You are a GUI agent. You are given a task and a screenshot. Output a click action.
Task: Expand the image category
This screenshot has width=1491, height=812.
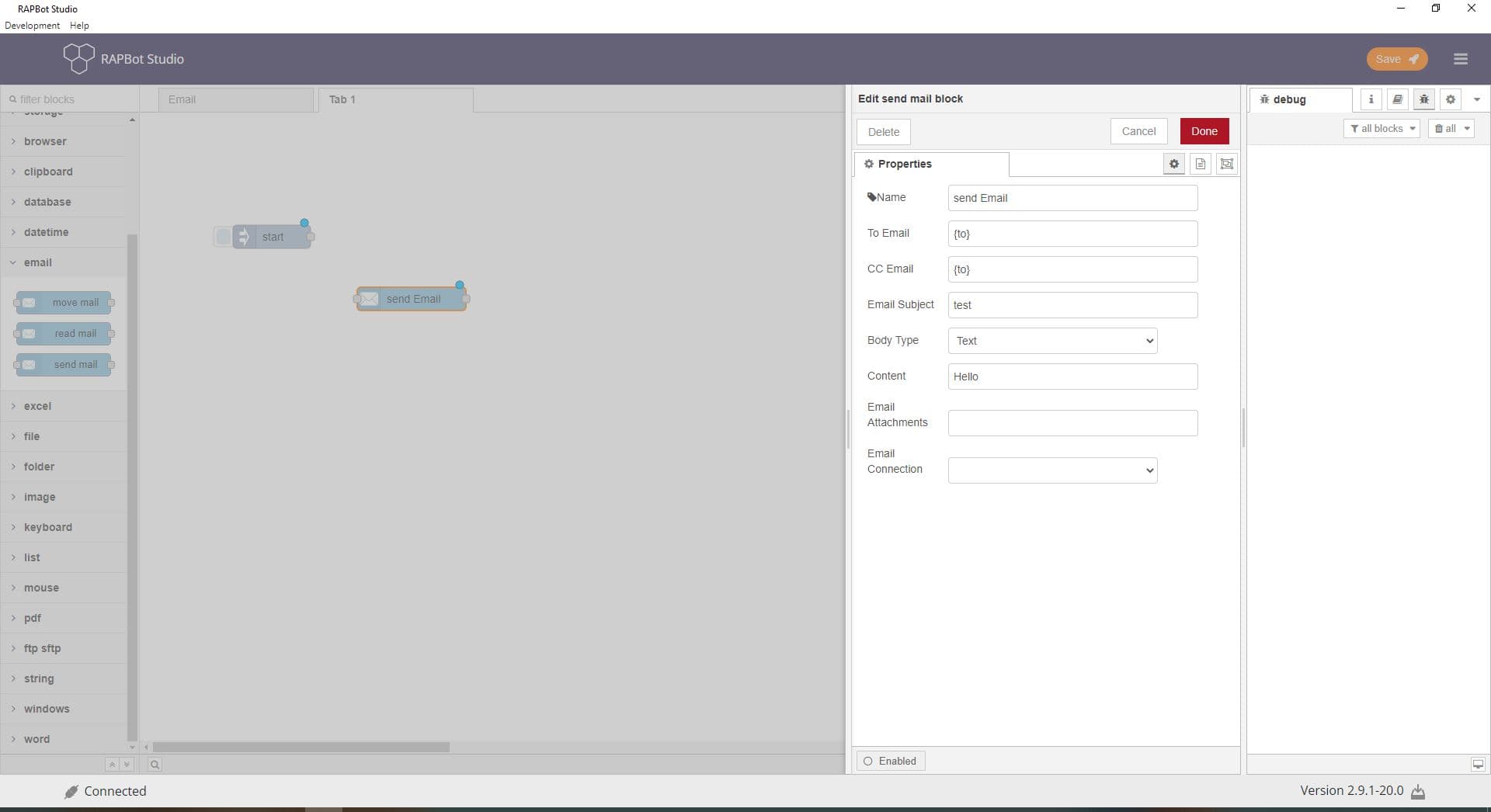[x=62, y=497]
